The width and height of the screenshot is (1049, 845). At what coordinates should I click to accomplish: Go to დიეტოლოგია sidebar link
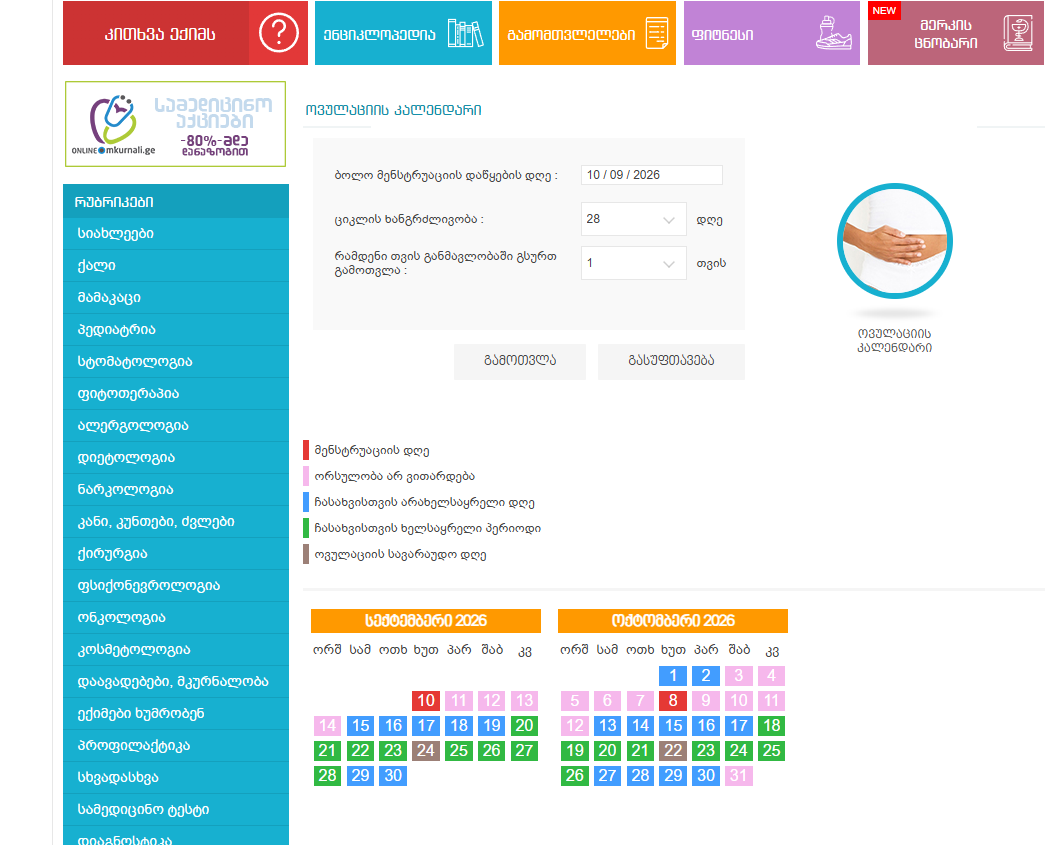coord(176,458)
